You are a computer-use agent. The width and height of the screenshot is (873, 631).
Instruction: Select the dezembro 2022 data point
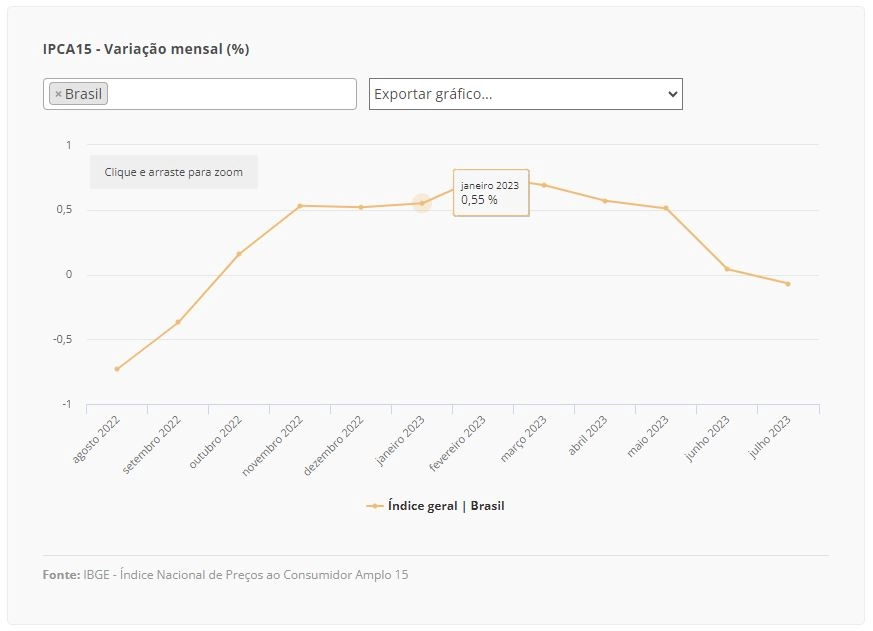(x=361, y=207)
